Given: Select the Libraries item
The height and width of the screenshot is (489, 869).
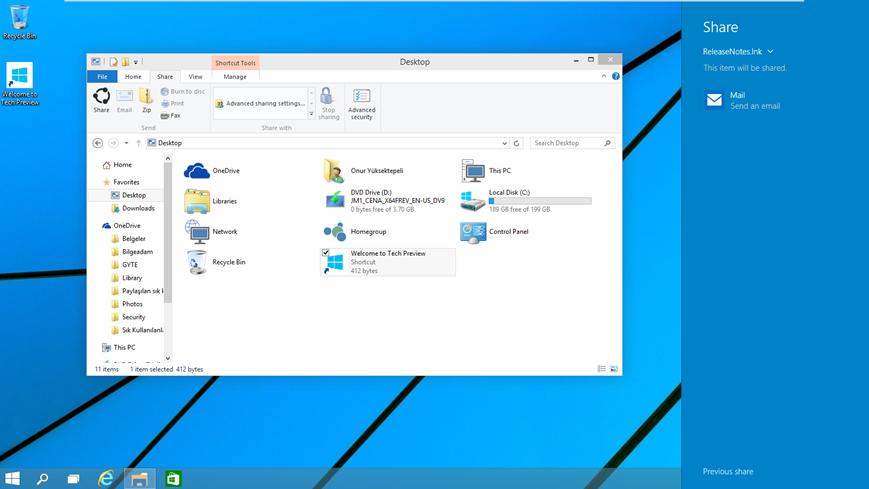Looking at the screenshot, I should pos(211,201).
